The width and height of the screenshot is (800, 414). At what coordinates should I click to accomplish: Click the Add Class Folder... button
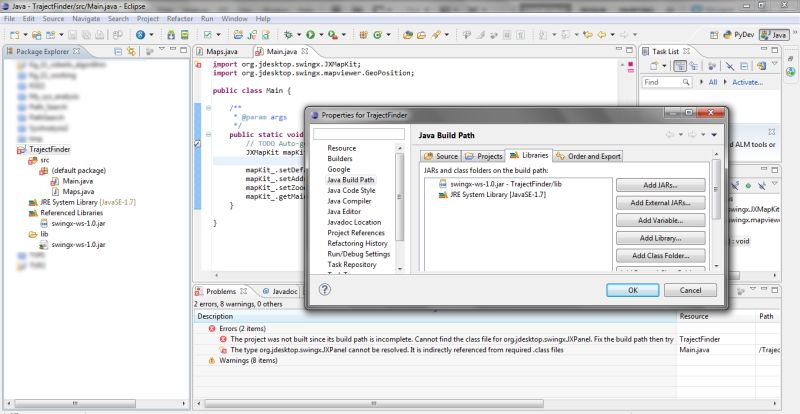click(660, 255)
